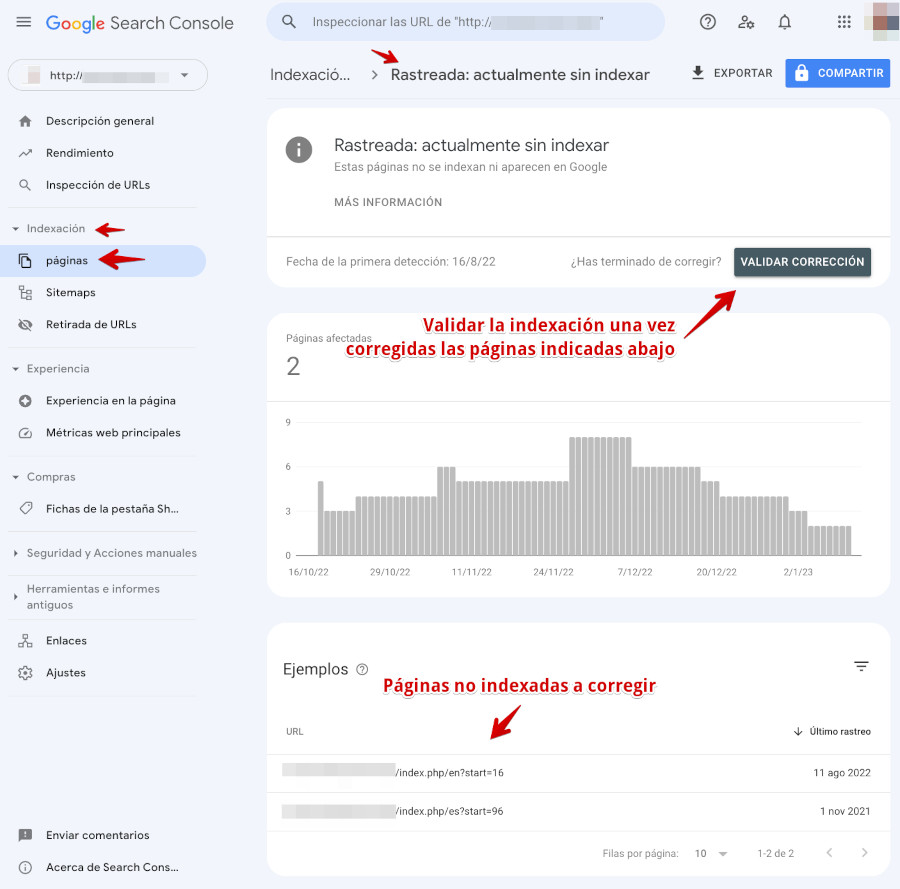Image resolution: width=900 pixels, height=889 pixels.
Task: Open the property selector dropdown
Action: (107, 75)
